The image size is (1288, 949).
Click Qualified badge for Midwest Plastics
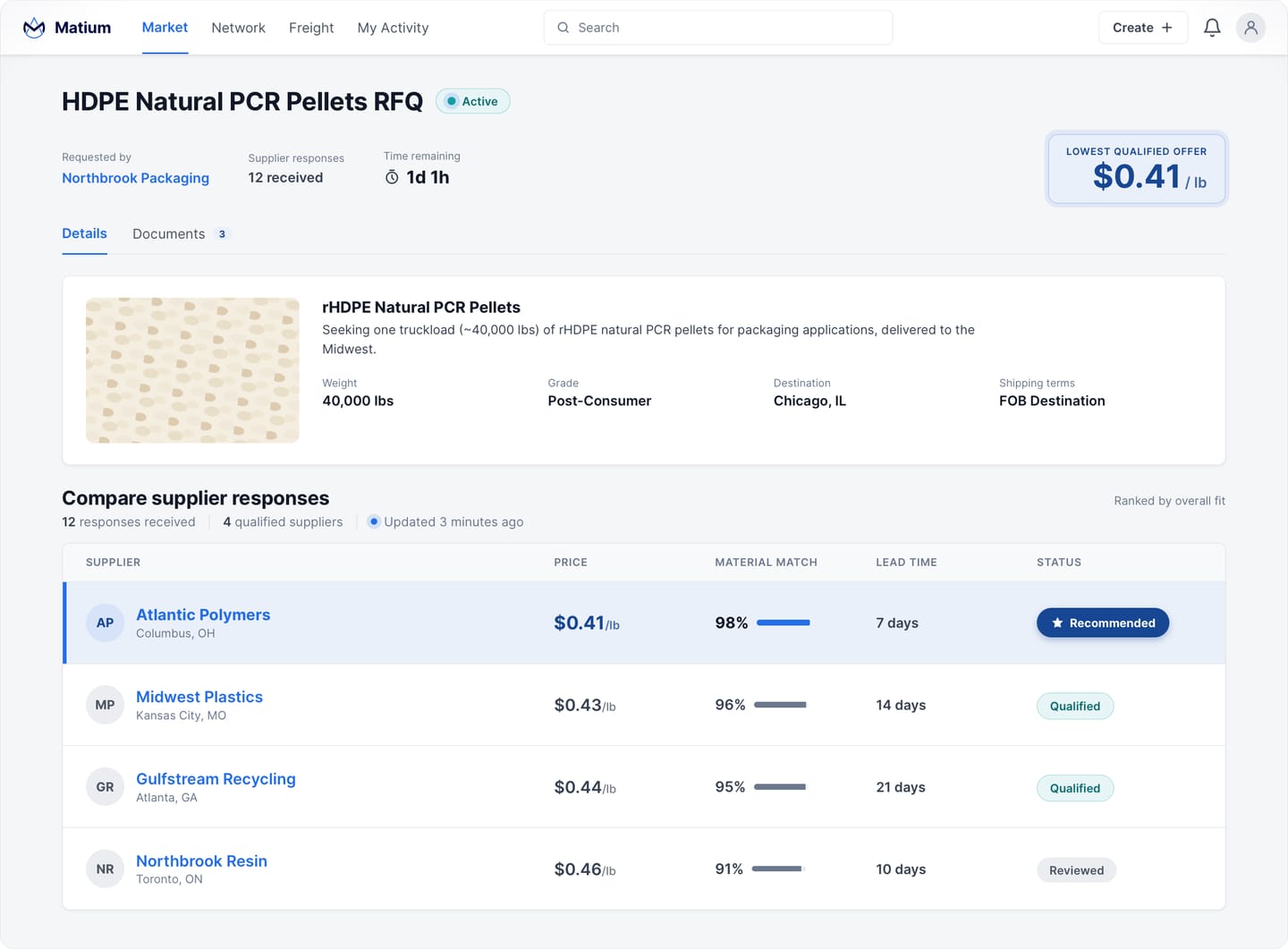(1075, 706)
